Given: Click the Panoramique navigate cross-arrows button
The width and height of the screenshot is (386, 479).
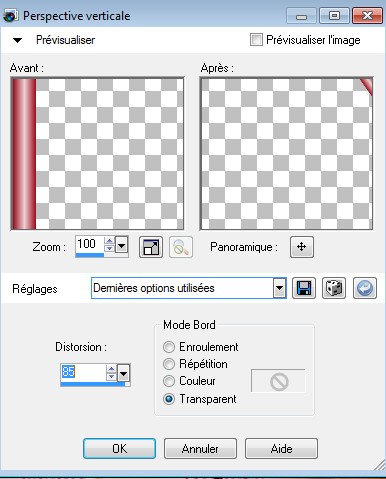Looking at the screenshot, I should 302,247.
